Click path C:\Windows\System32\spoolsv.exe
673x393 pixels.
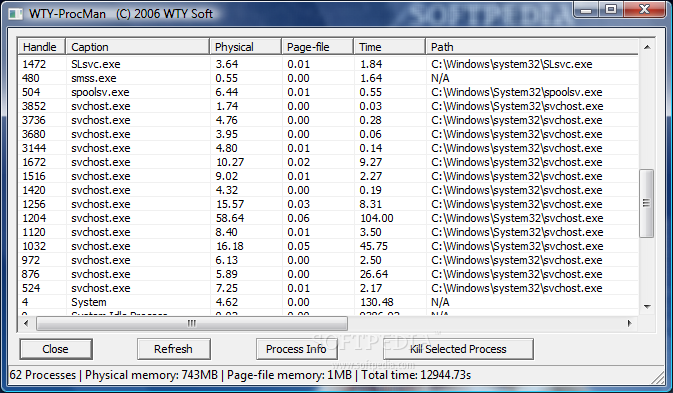[517, 92]
